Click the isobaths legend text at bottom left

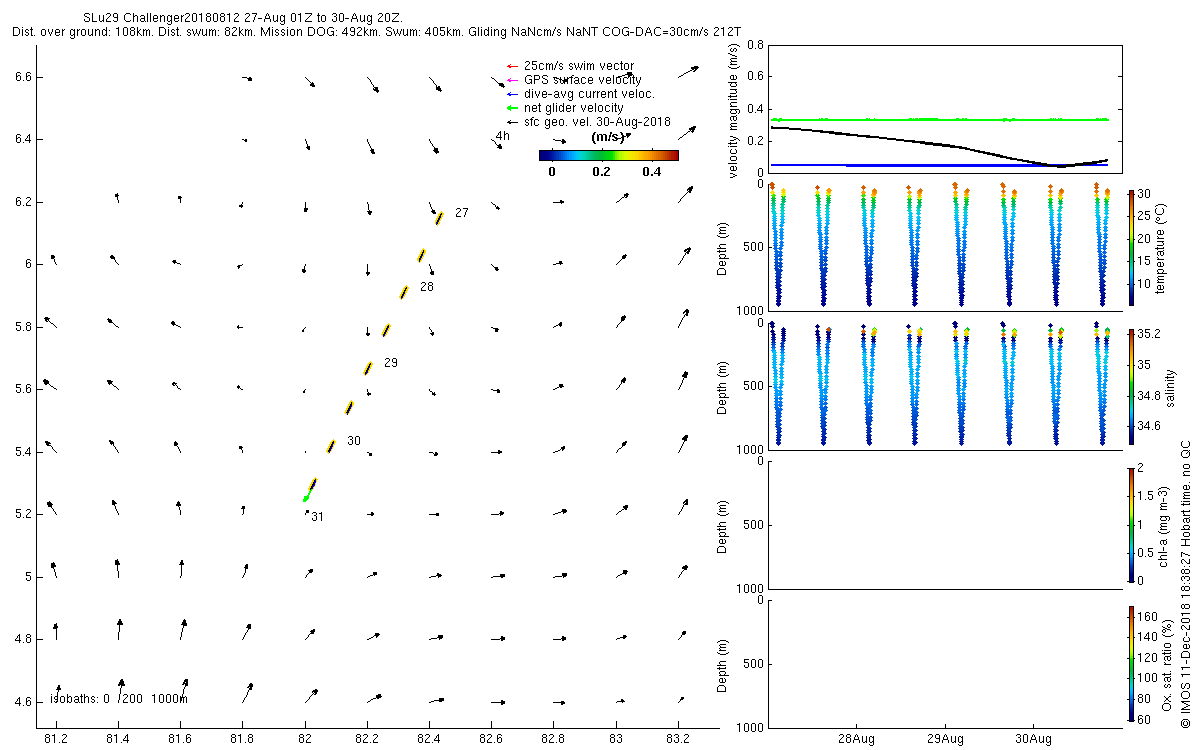click(x=119, y=698)
